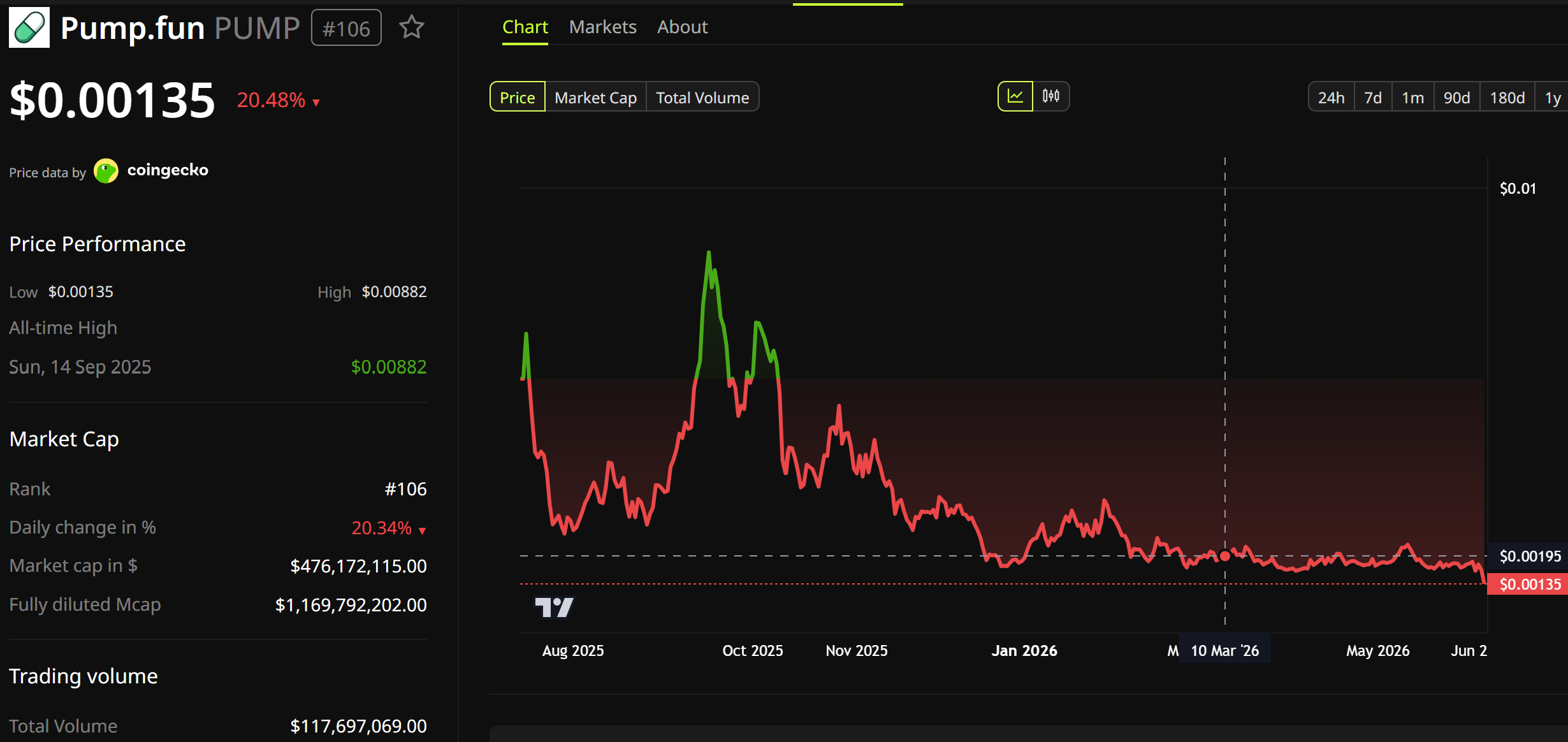Click the red crosshair dot on chart

1224,556
